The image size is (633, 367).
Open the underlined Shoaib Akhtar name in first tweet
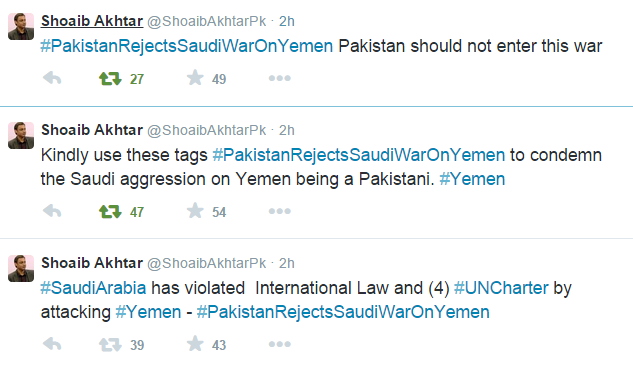tap(92, 21)
